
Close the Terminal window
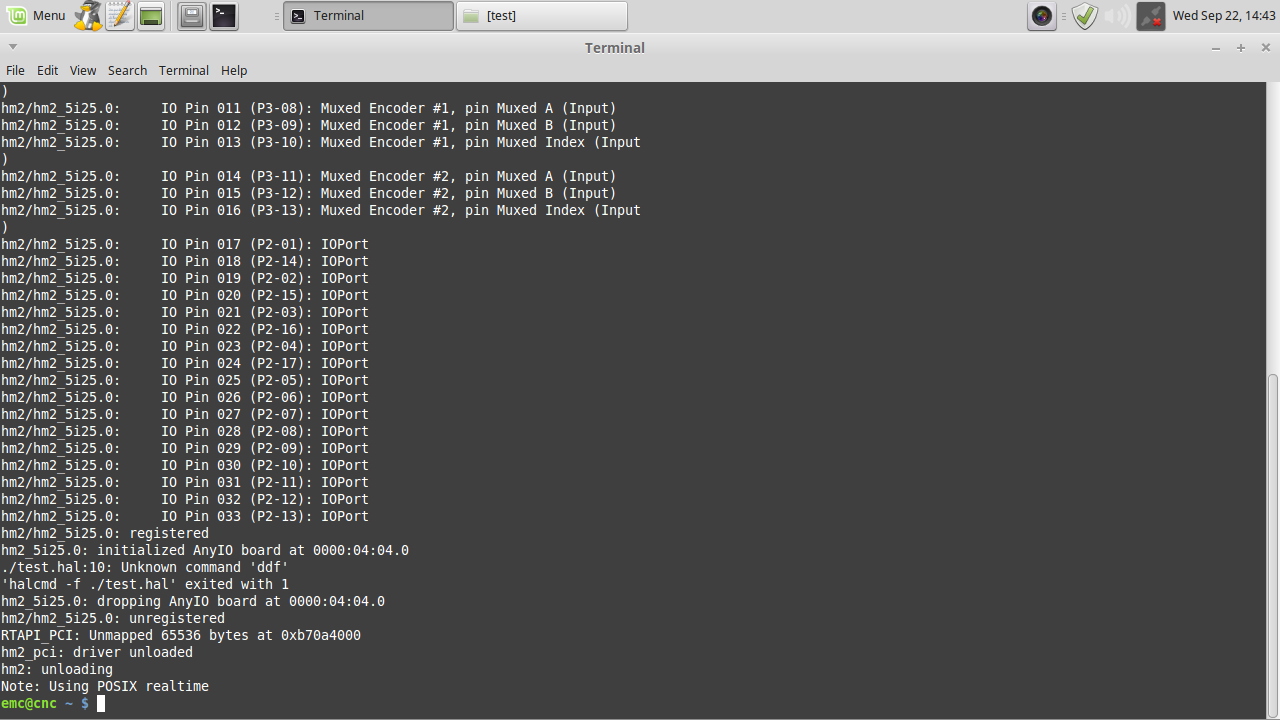click(x=1265, y=47)
